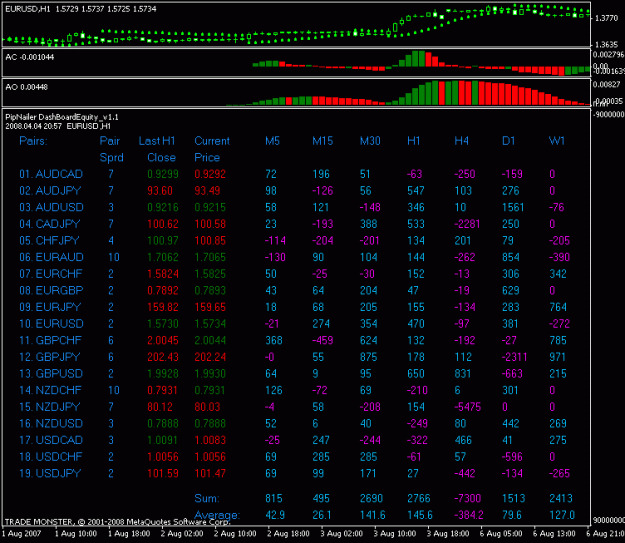Click the 18. USDCHF pair label
Viewport: 625px width, 543px height.
(51, 456)
